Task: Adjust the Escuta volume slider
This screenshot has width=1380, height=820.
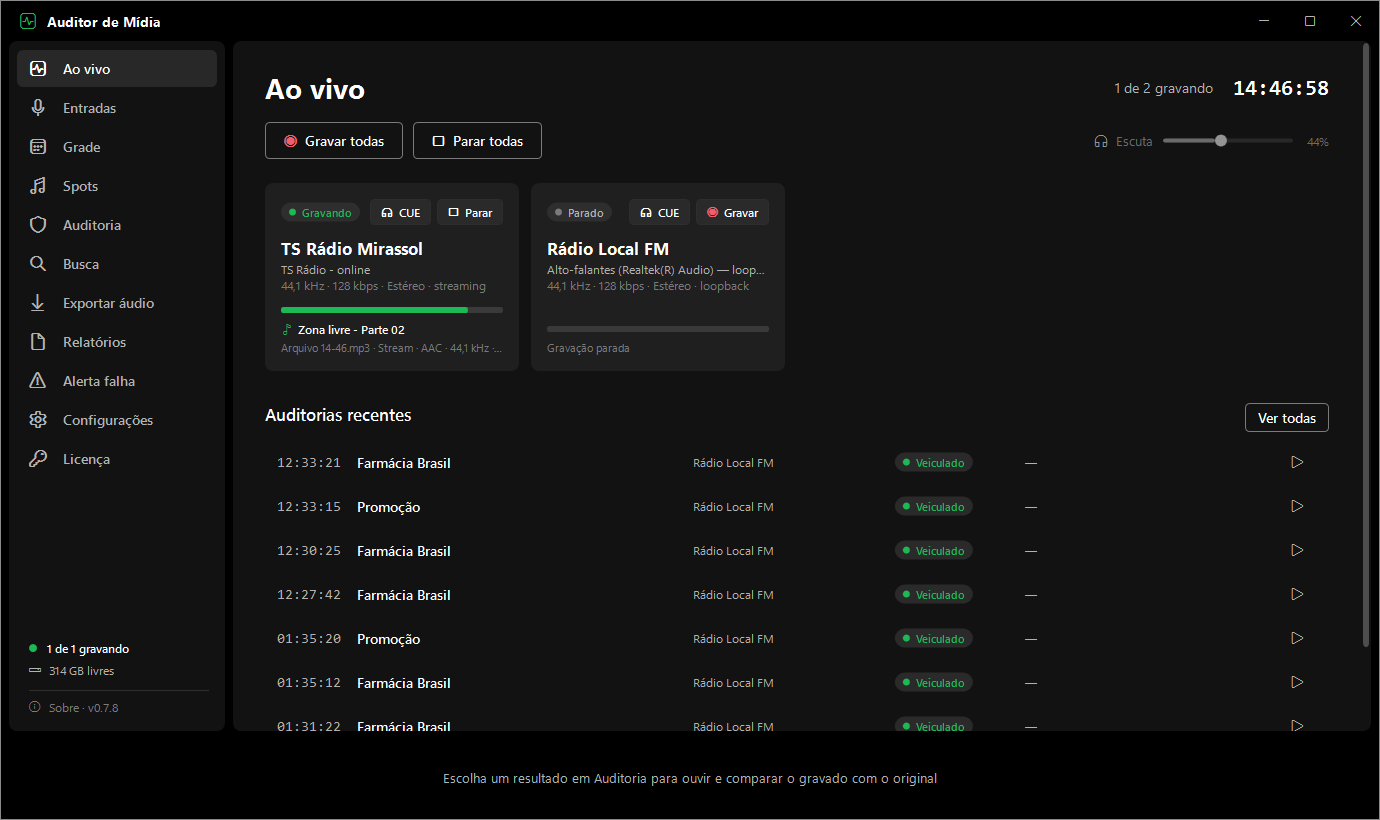Action: click(1228, 141)
